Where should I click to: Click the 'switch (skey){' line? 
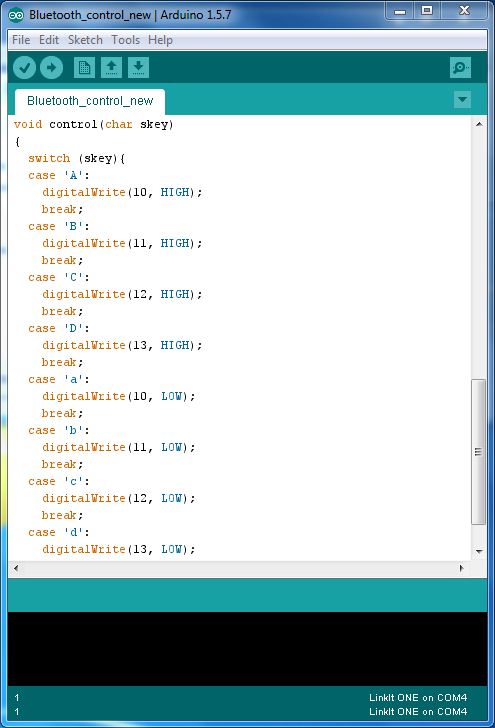[x=76, y=158]
